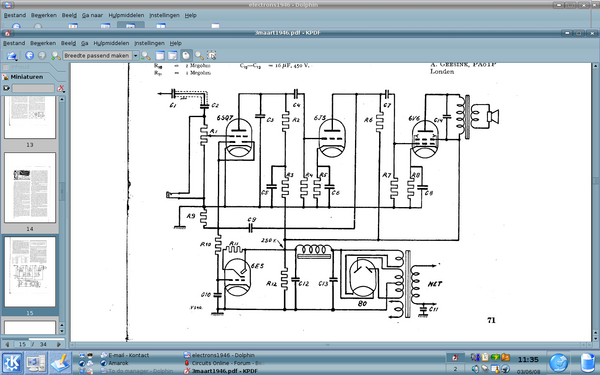
Task: Expand the Breedte passend maken zoom dropdown
Action: point(135,56)
